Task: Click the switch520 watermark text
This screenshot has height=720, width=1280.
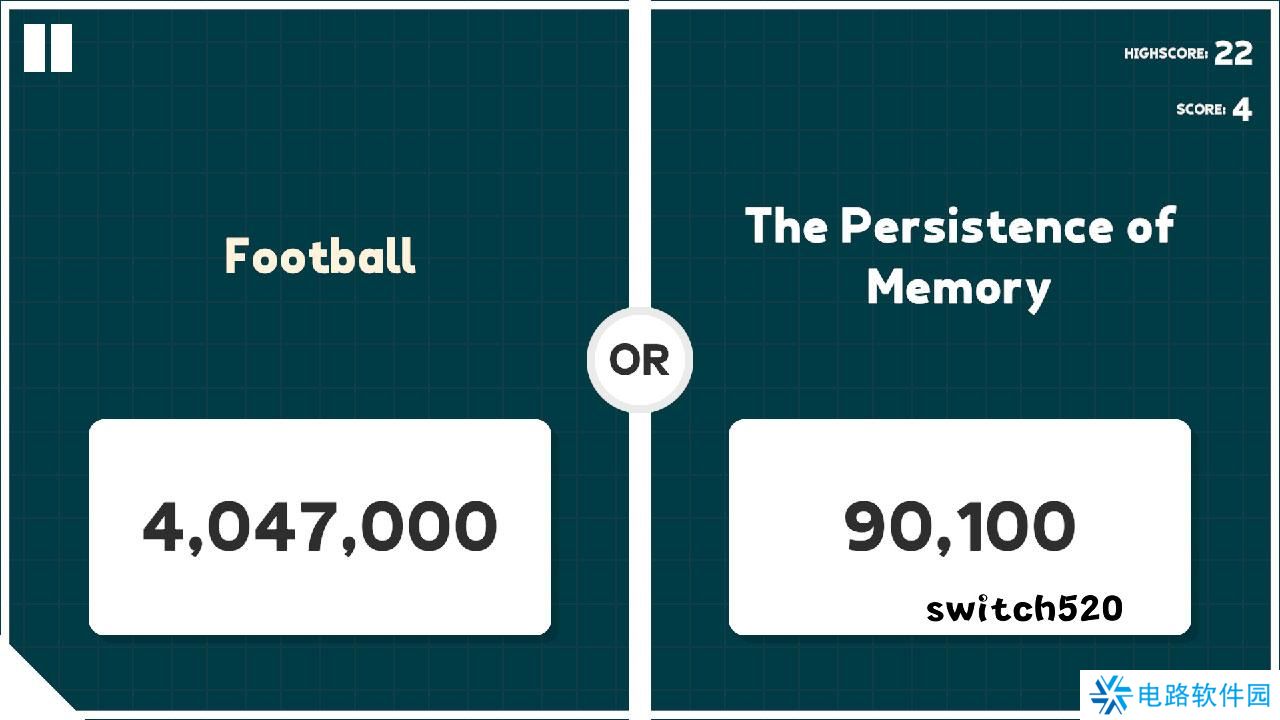Action: click(1024, 608)
